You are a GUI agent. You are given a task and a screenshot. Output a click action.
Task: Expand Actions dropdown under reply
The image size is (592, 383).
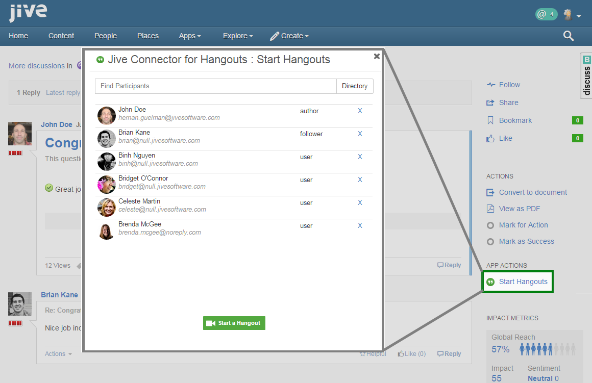[58, 354]
